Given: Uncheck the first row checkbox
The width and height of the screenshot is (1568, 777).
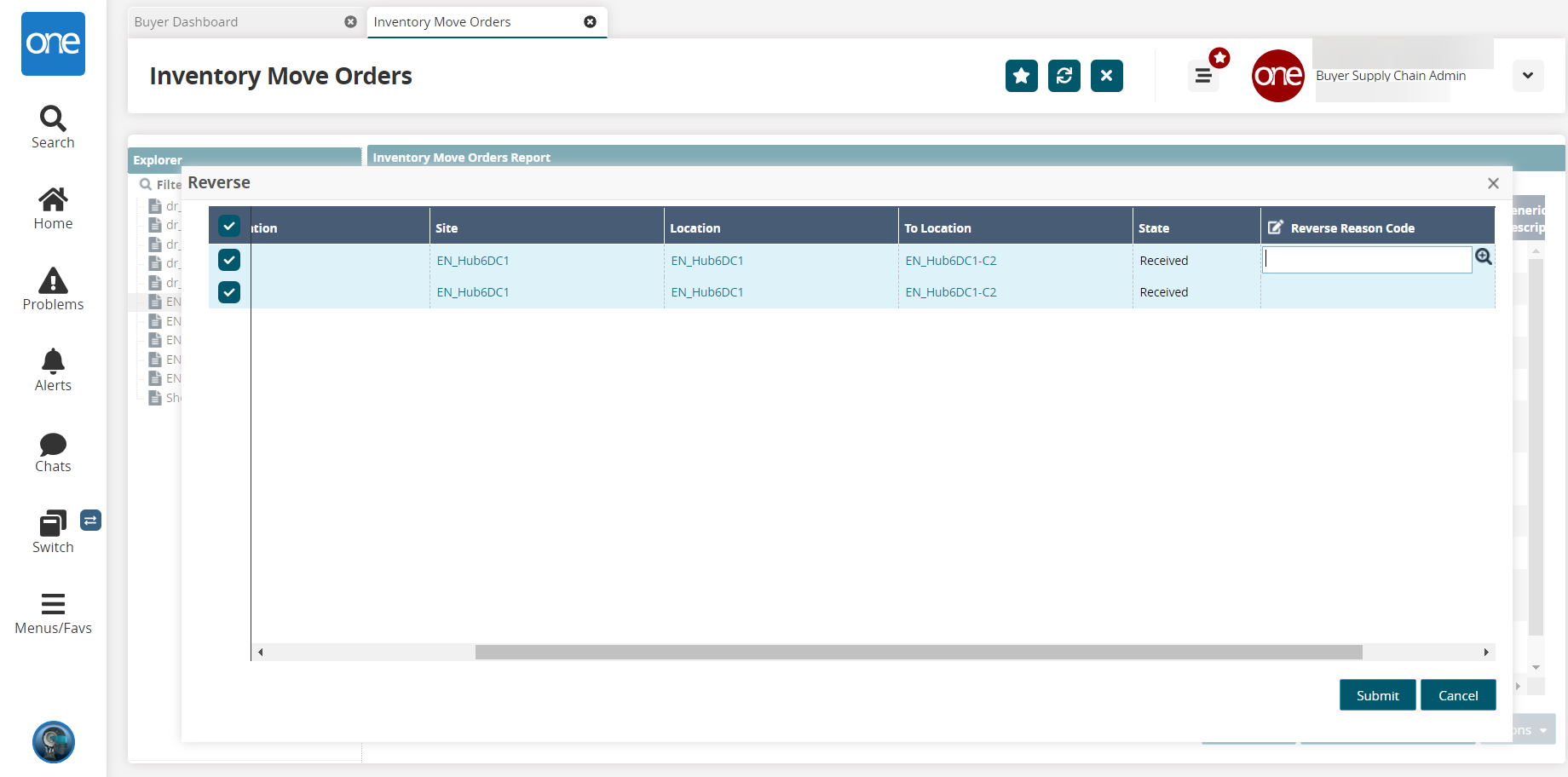Looking at the screenshot, I should coord(229,260).
